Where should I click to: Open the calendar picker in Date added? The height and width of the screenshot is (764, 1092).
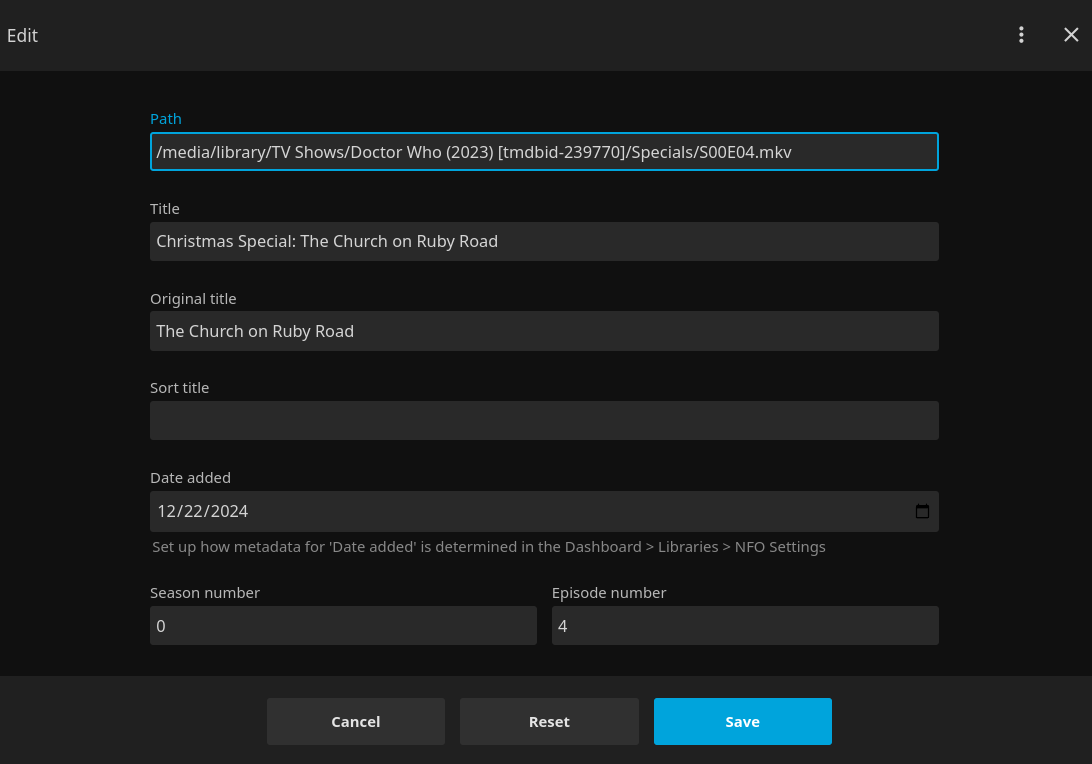(x=922, y=511)
